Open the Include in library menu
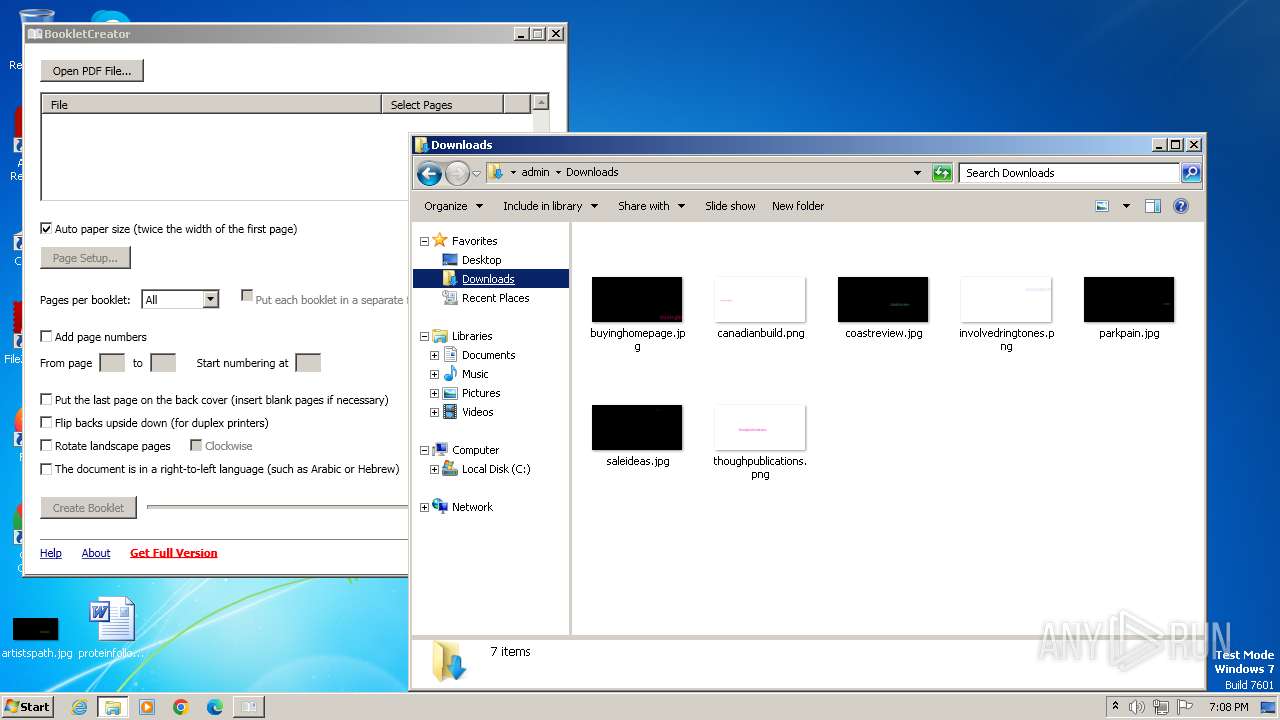Screen dimensions: 1280x720 click(x=550, y=206)
